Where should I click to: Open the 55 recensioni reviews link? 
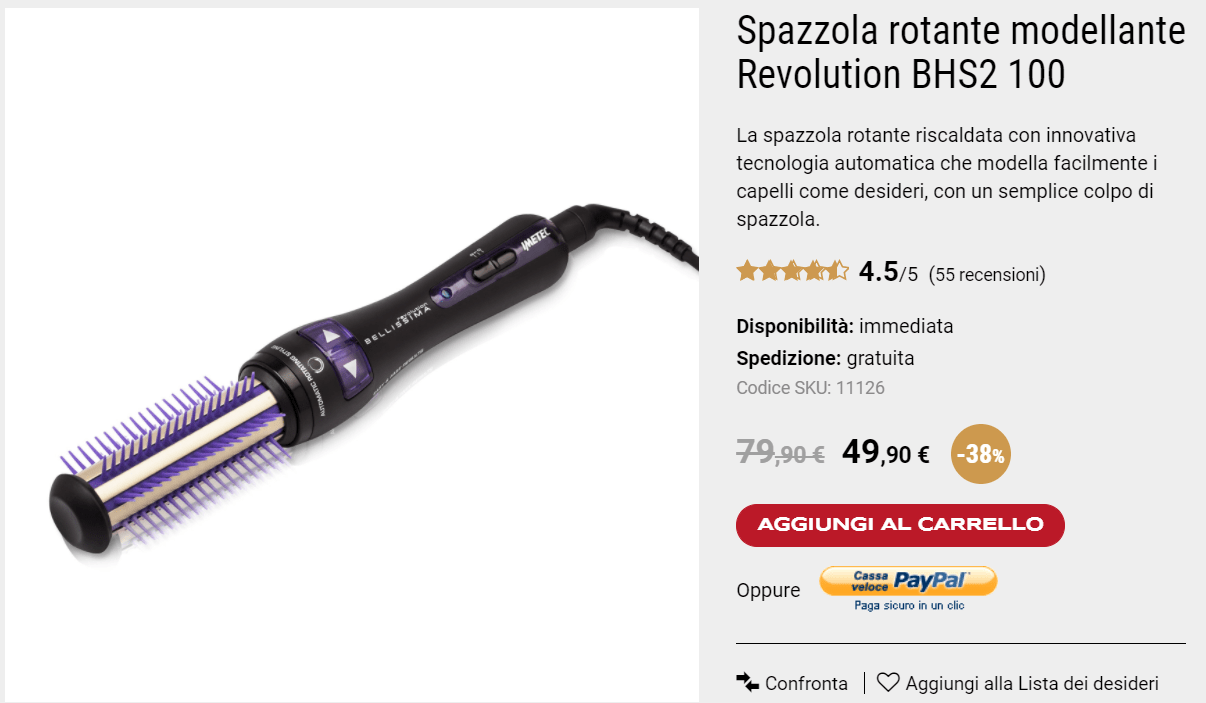(987, 274)
